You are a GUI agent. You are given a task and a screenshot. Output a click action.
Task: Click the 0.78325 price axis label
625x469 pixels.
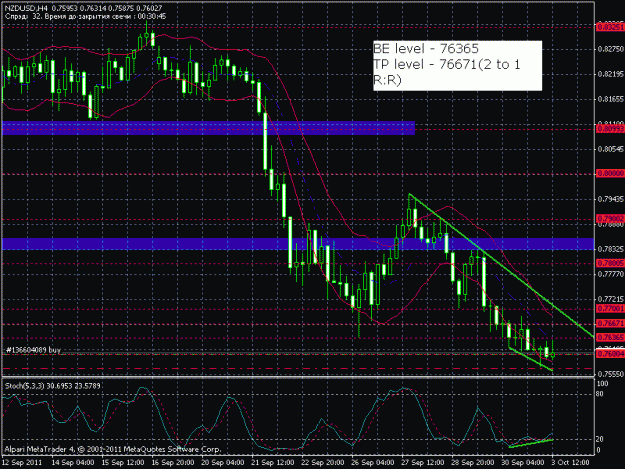(610, 249)
